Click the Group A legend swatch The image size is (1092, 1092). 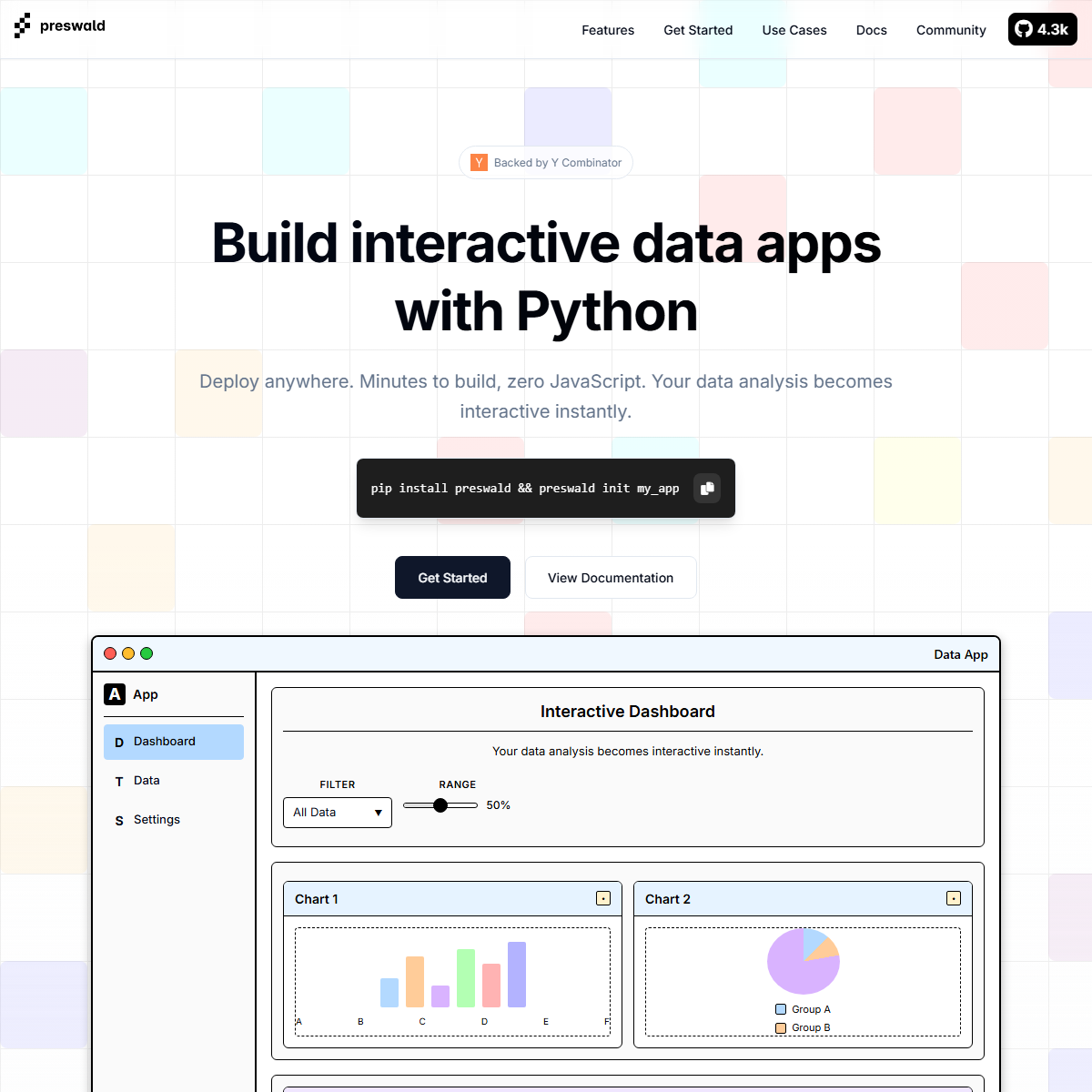[781, 1009]
